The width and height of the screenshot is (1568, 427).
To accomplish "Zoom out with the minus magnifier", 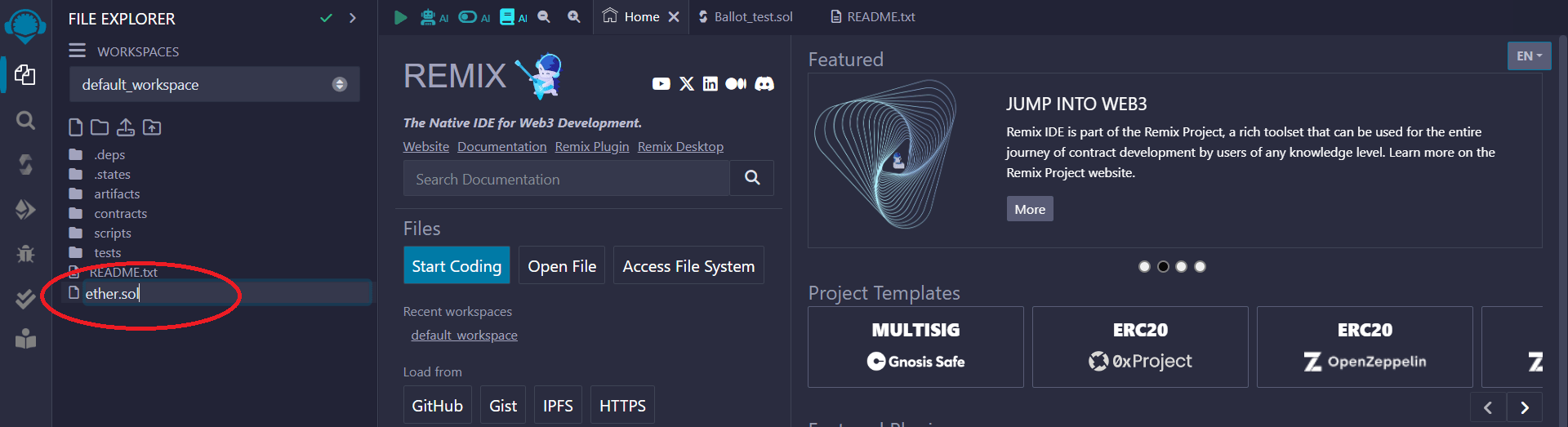I will click(544, 16).
